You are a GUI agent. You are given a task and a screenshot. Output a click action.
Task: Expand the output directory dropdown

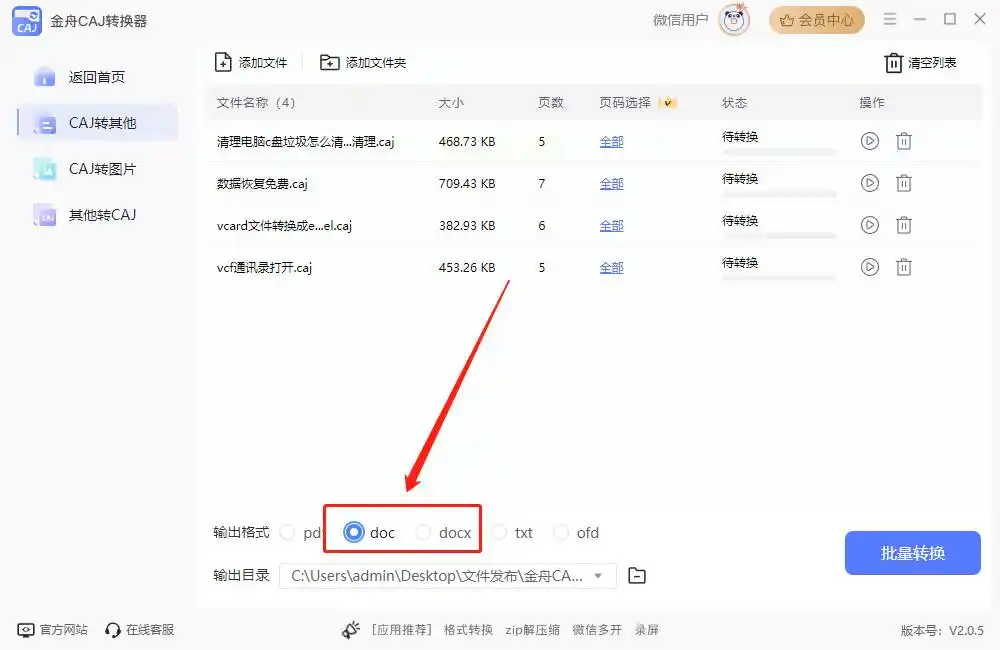click(598, 576)
